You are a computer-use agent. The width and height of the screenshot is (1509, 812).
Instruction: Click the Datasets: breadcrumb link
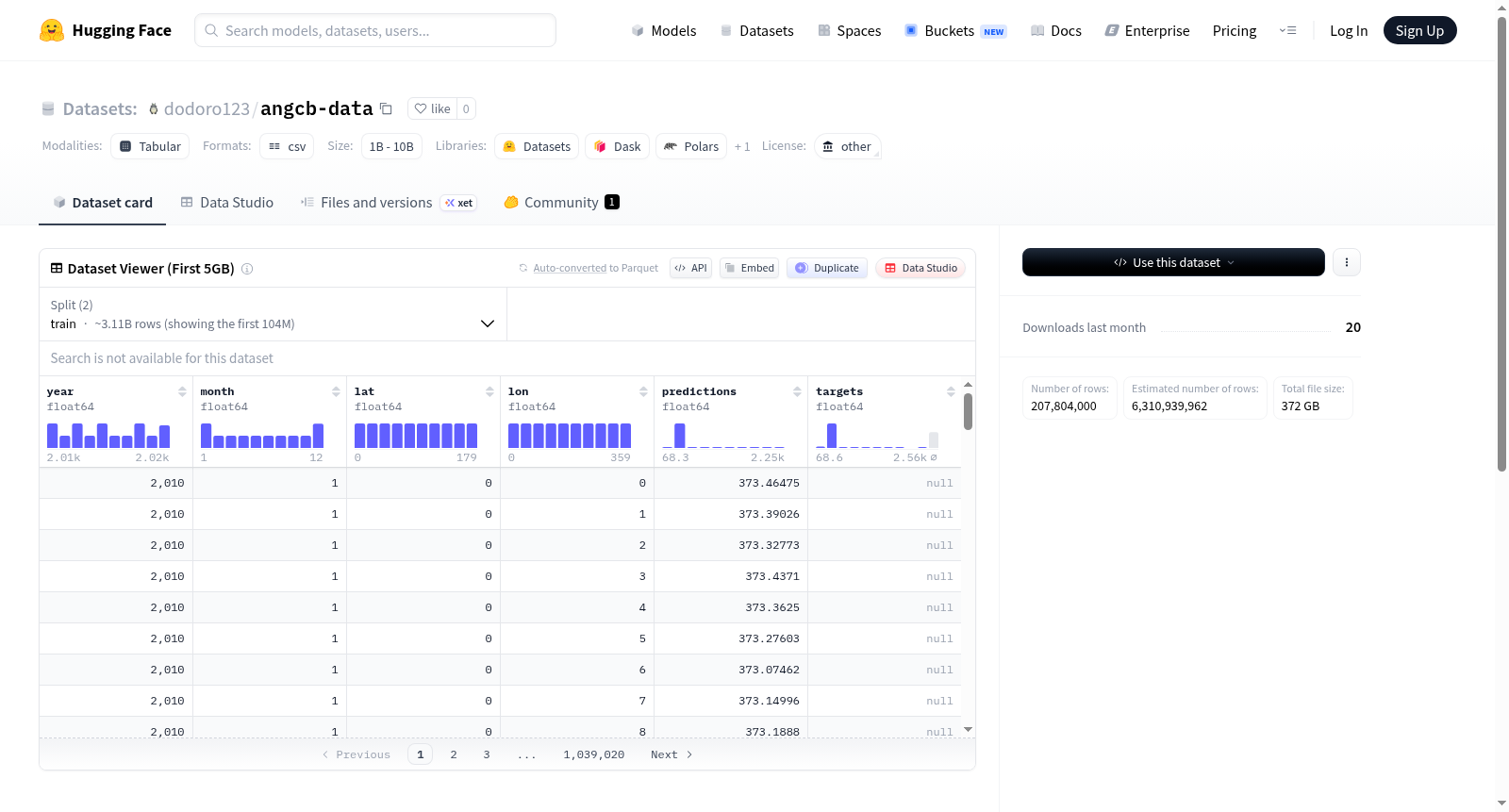coord(99,108)
